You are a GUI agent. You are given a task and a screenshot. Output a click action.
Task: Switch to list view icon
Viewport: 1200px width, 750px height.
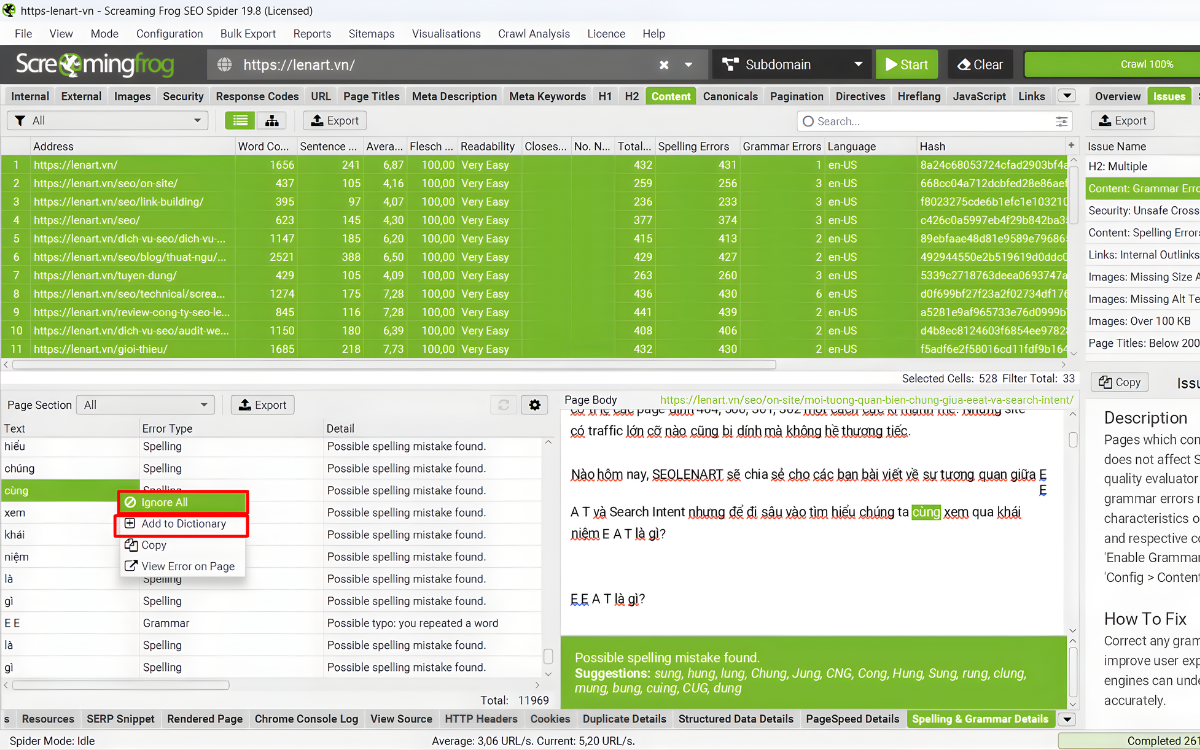[239, 121]
